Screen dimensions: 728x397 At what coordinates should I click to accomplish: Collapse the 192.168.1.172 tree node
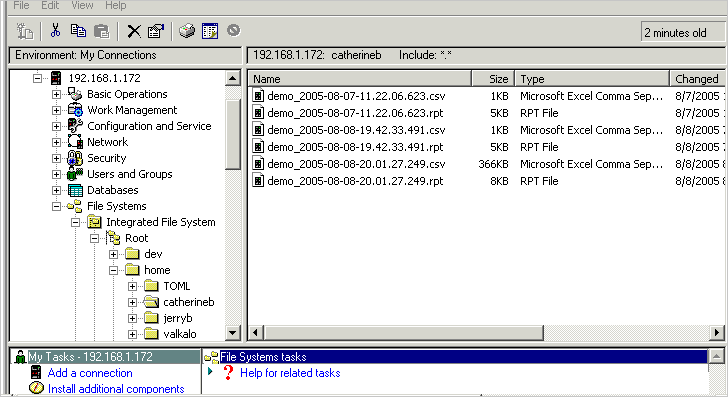(x=37, y=78)
